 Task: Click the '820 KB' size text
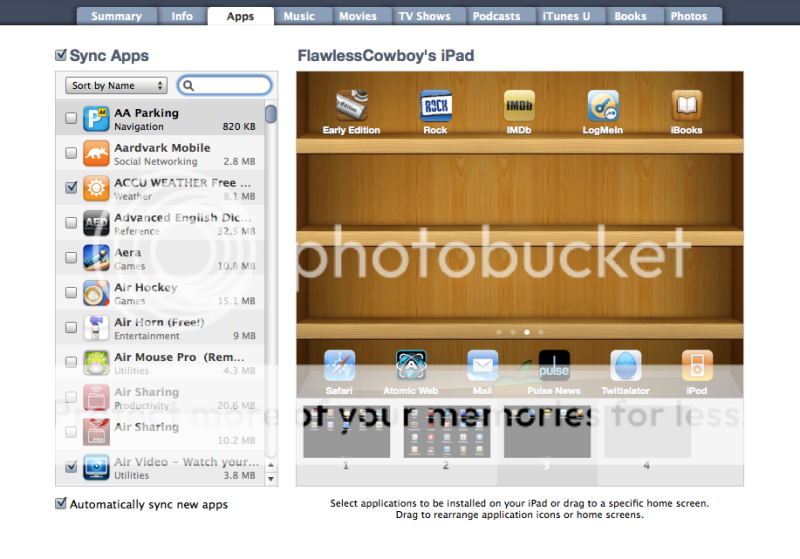pyautogui.click(x=239, y=126)
